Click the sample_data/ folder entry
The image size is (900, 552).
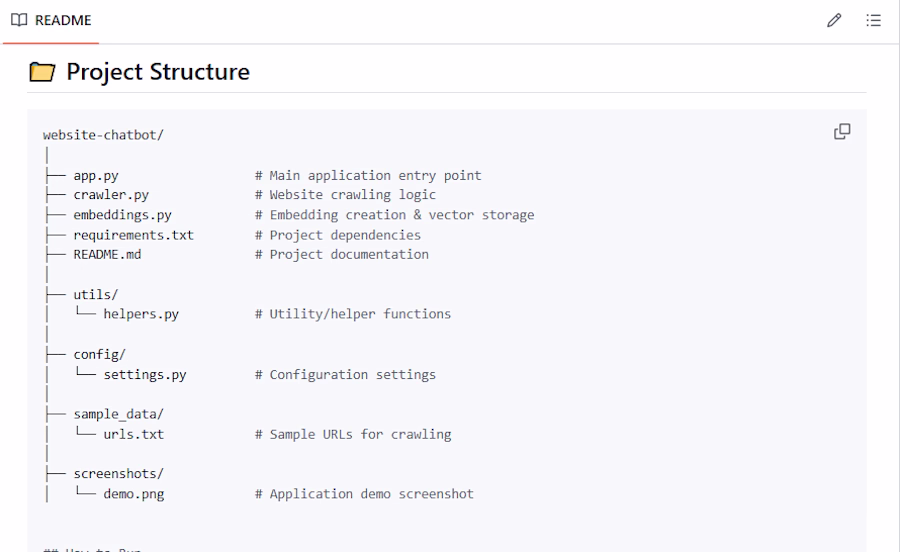point(118,414)
